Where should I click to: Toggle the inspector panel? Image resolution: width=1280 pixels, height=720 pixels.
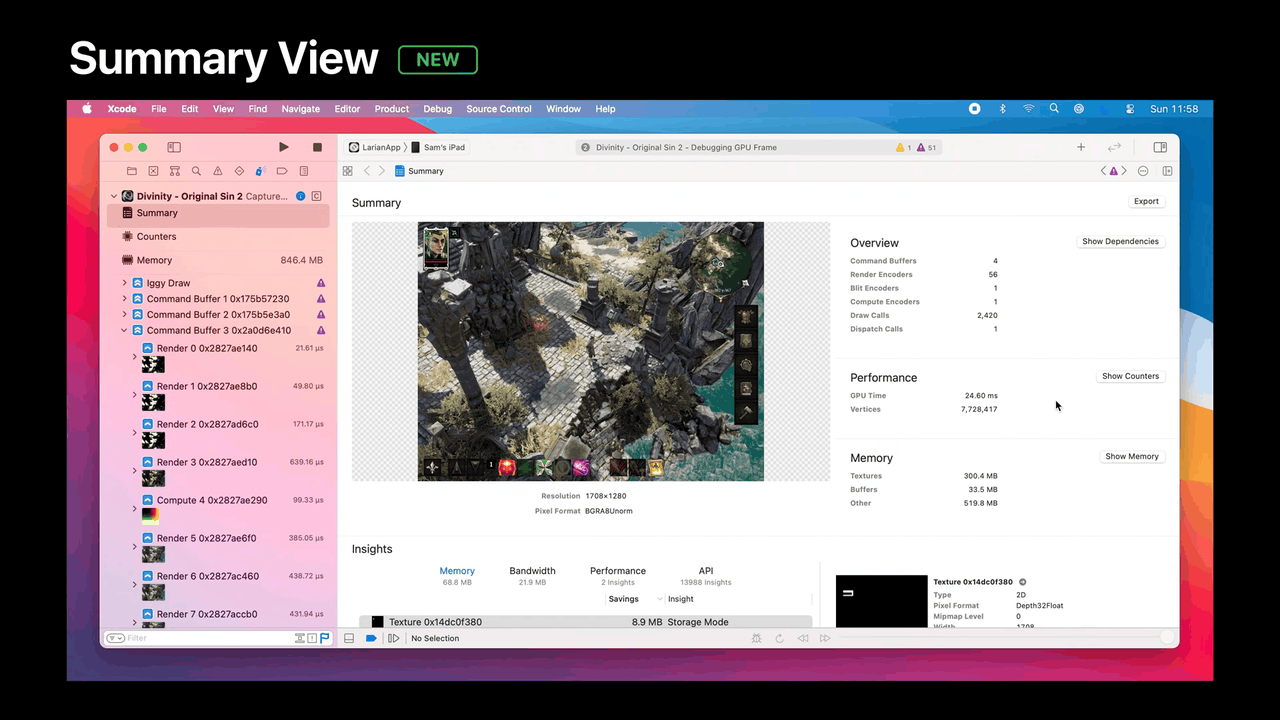click(1160, 147)
